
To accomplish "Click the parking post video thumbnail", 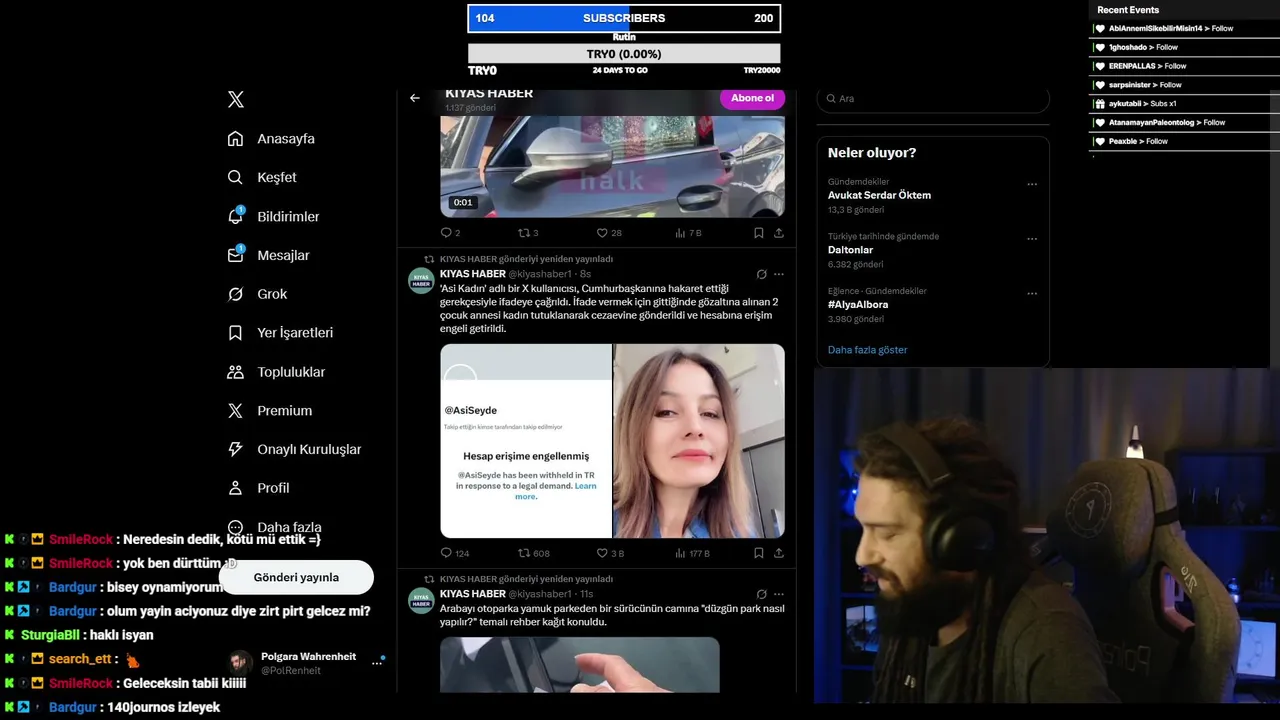I will [580, 664].
